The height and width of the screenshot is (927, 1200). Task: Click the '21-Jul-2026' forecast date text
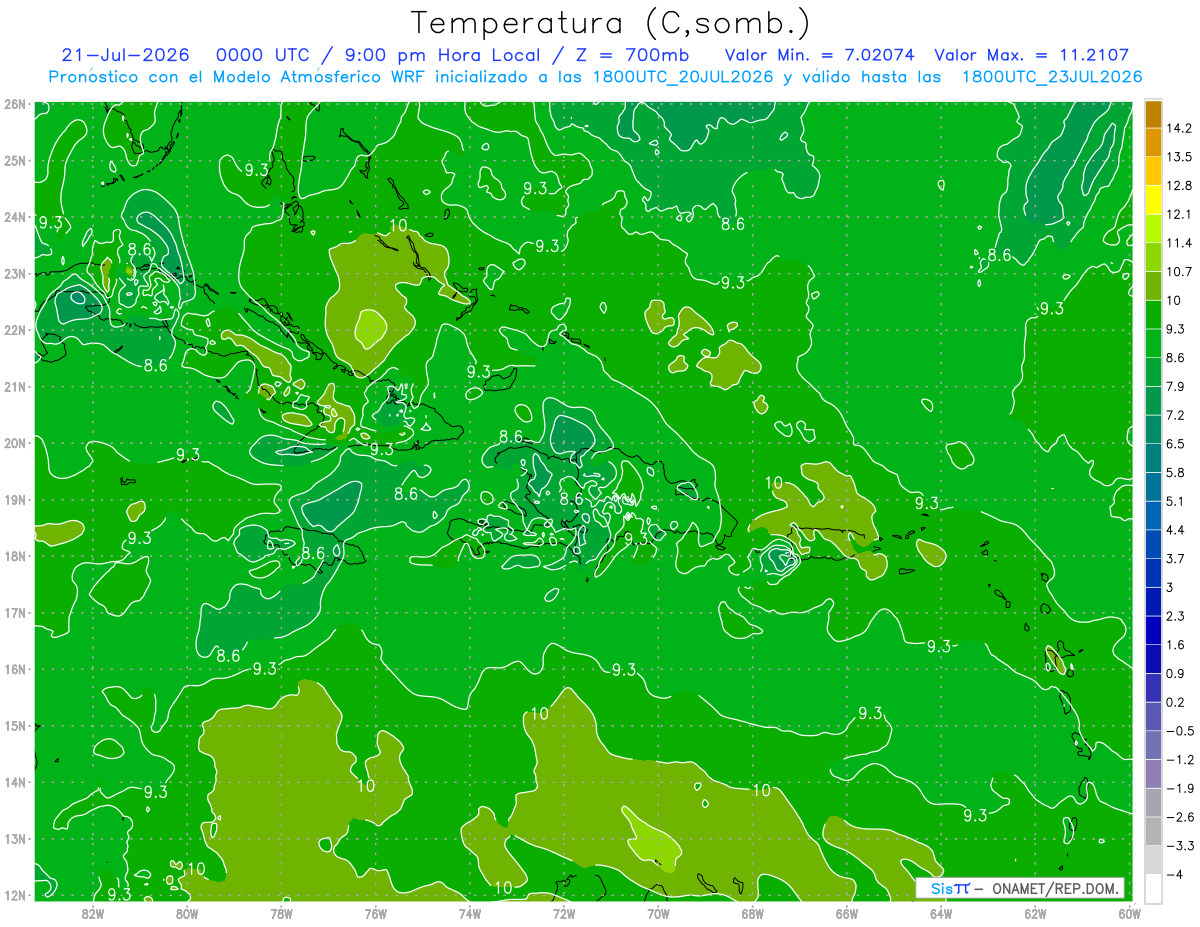click(125, 55)
